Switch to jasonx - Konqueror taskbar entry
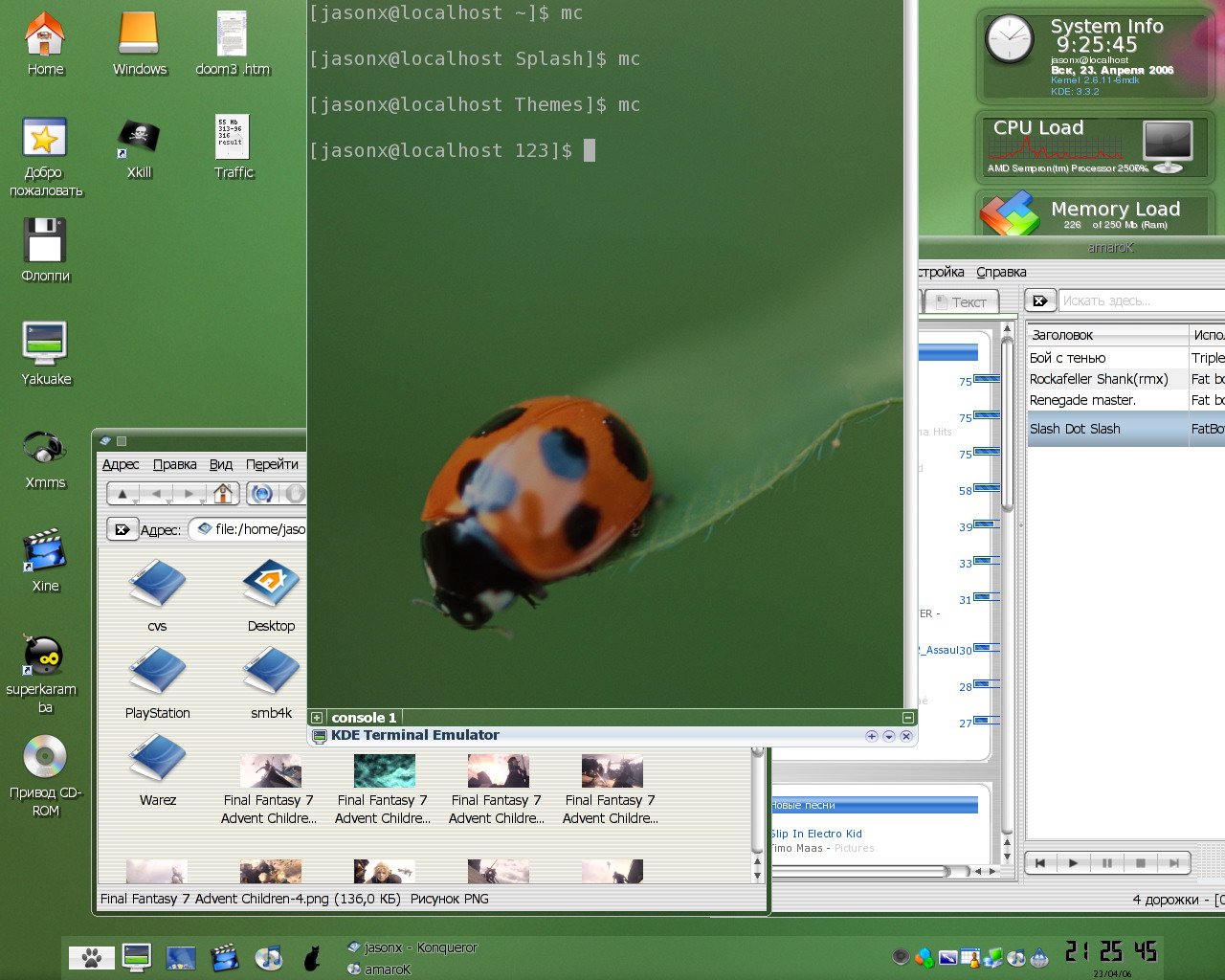This screenshot has height=980, width=1225. tap(412, 947)
